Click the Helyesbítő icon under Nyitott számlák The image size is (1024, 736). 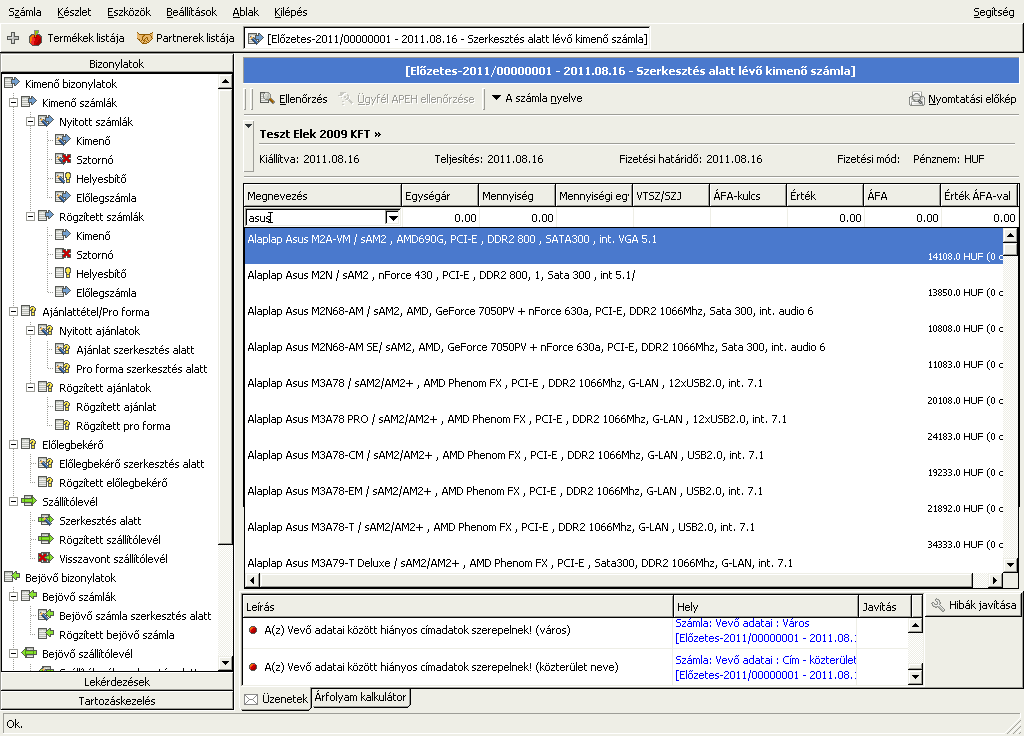click(x=63, y=178)
